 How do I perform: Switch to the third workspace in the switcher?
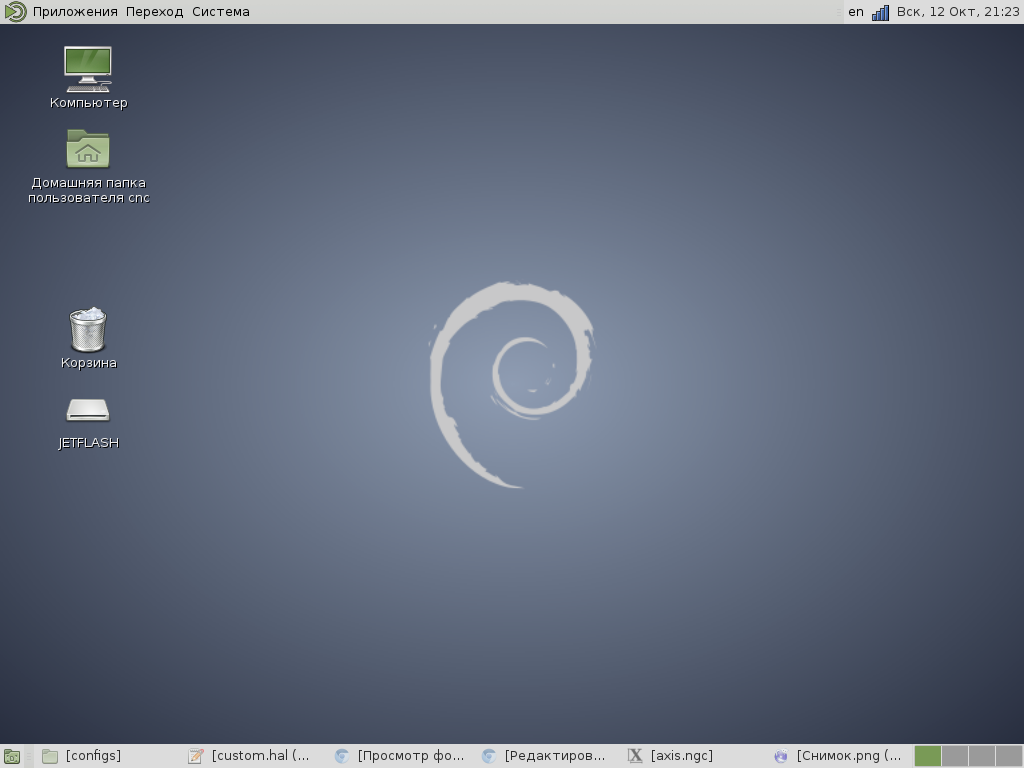coord(982,756)
